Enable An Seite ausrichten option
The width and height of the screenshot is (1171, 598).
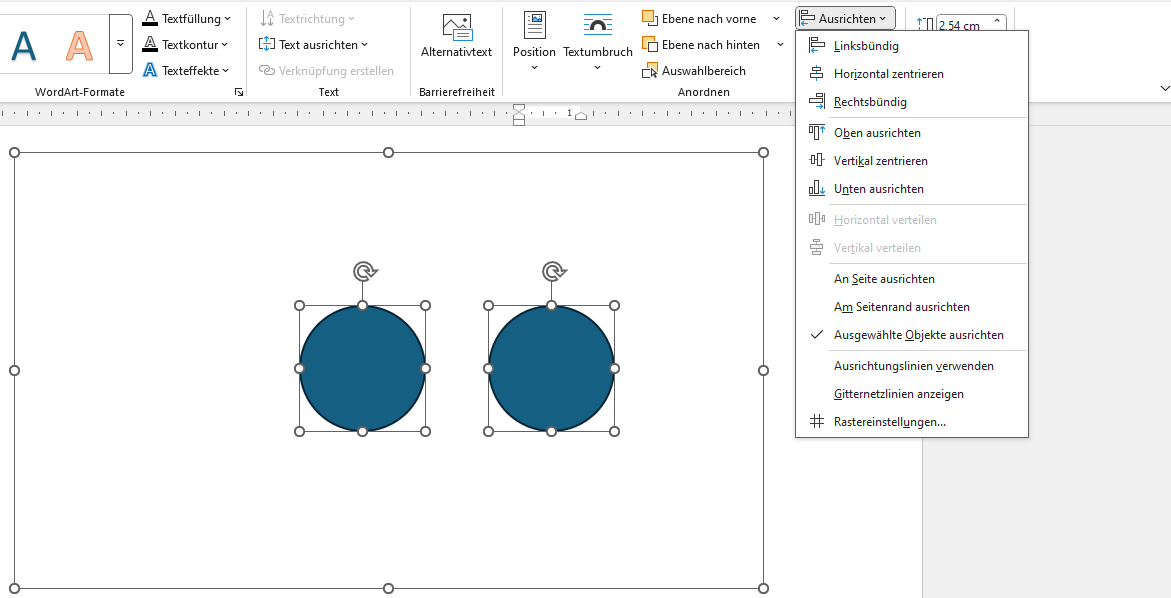[911, 278]
